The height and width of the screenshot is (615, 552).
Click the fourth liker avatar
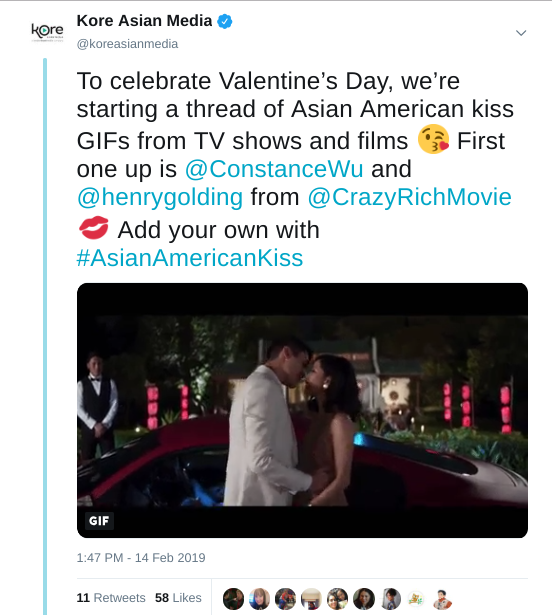pyautogui.click(x=312, y=599)
